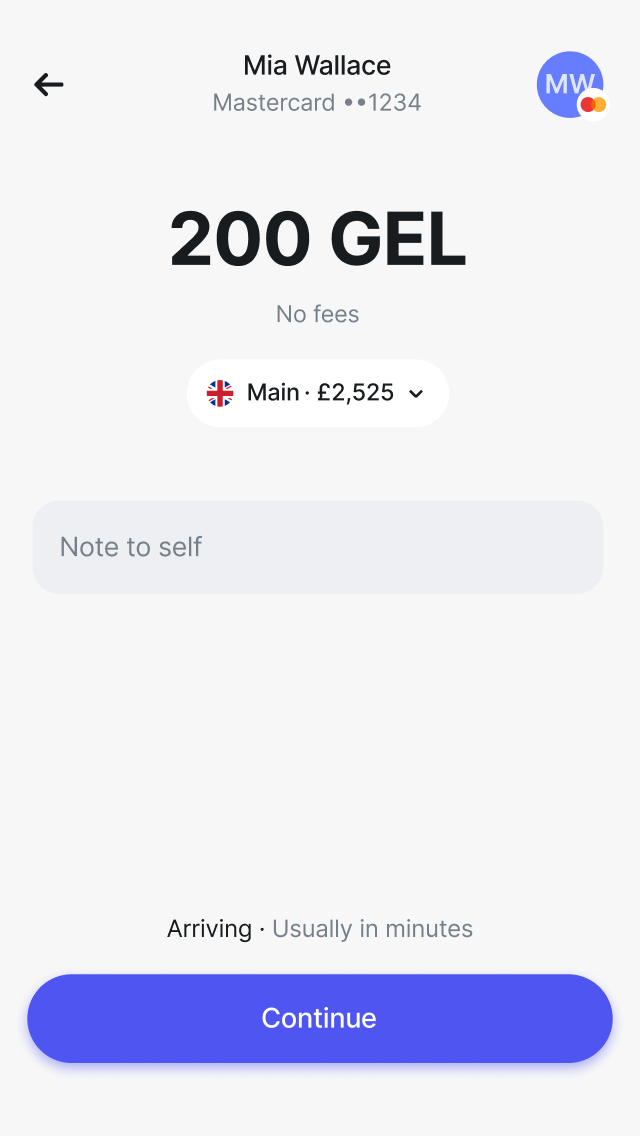Click the Mastercard logo badge on the avatar
The height and width of the screenshot is (1136, 640).
(594, 104)
